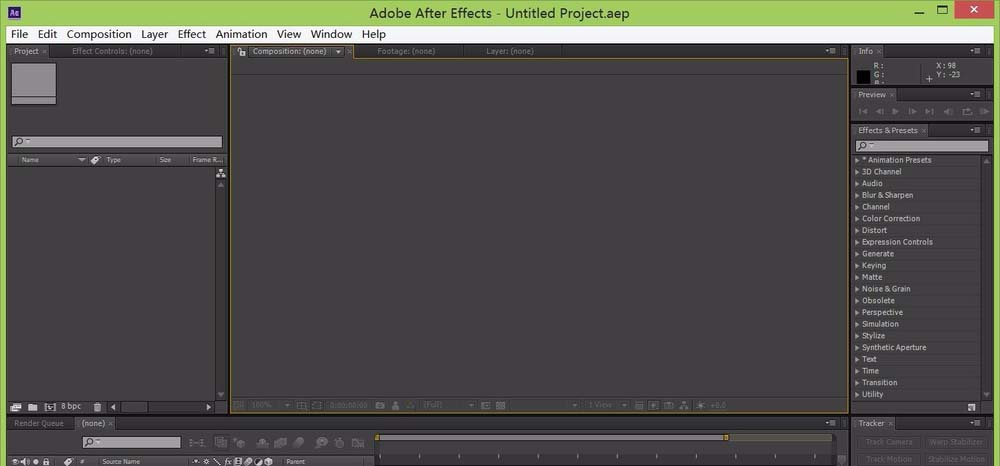This screenshot has width=1000, height=466.
Task: Expand the Blur & Sharpen category
Action: 857,196
